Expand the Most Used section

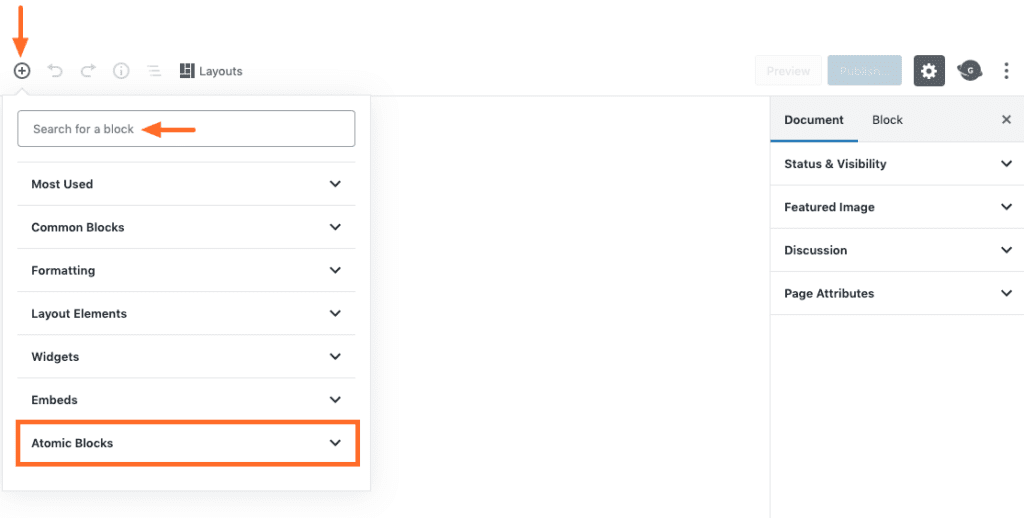[186, 184]
